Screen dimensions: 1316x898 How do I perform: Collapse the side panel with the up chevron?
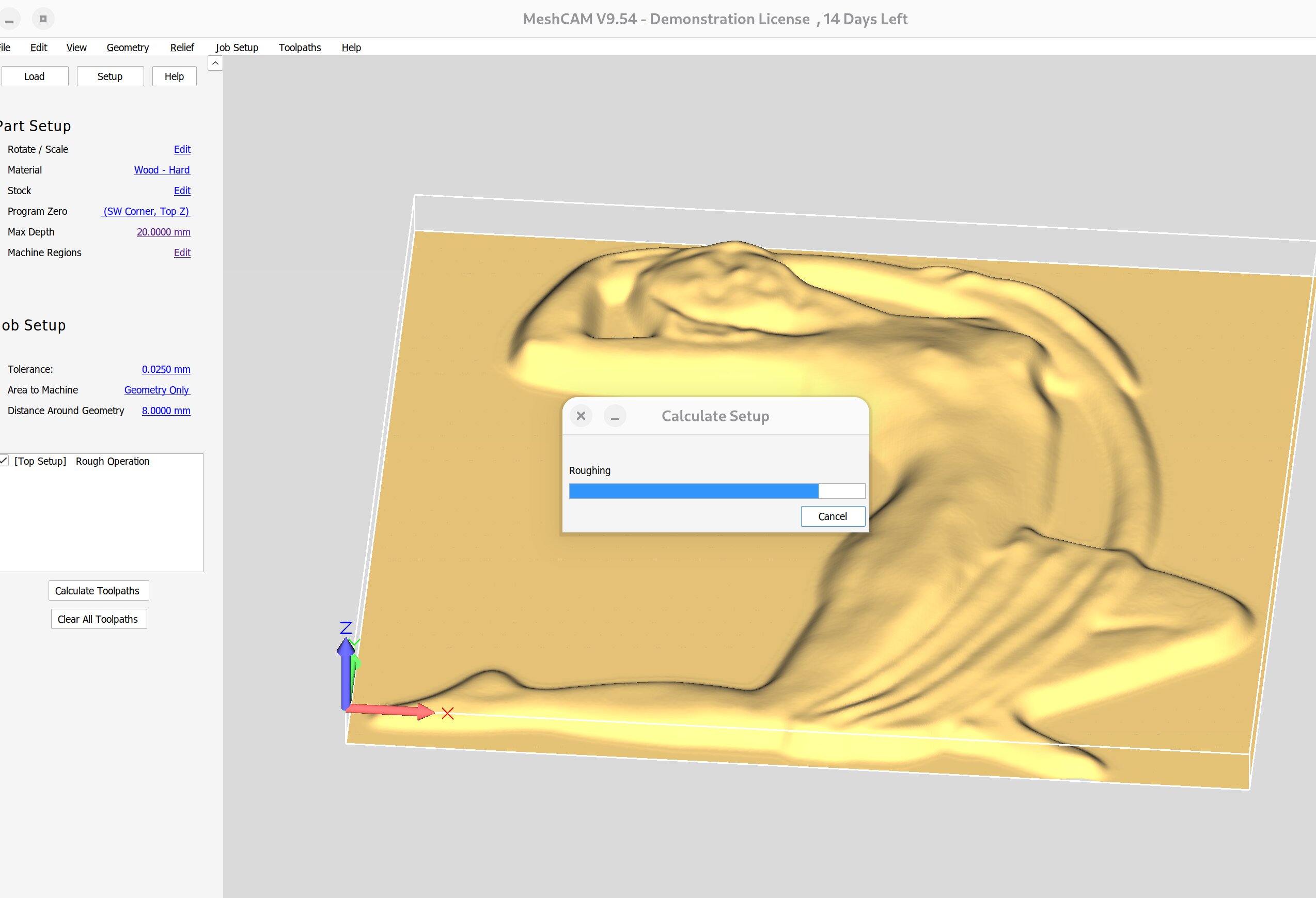pyautogui.click(x=215, y=64)
